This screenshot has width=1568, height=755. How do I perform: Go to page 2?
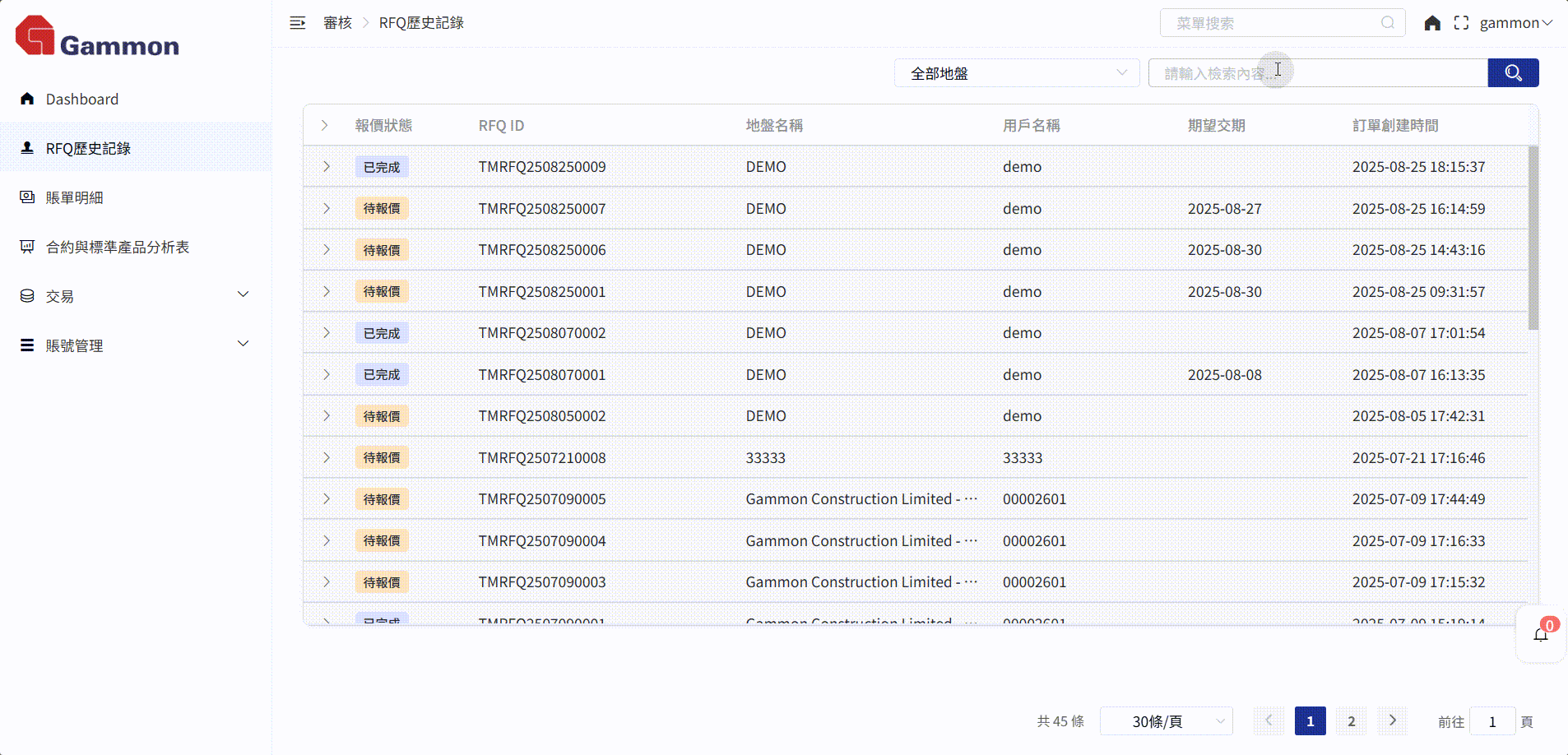point(1351,721)
